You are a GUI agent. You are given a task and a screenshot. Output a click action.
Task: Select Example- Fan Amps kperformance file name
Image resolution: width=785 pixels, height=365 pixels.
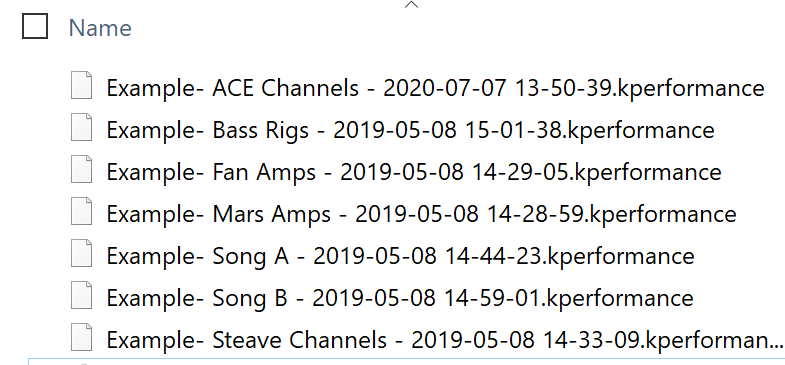pyautogui.click(x=414, y=173)
